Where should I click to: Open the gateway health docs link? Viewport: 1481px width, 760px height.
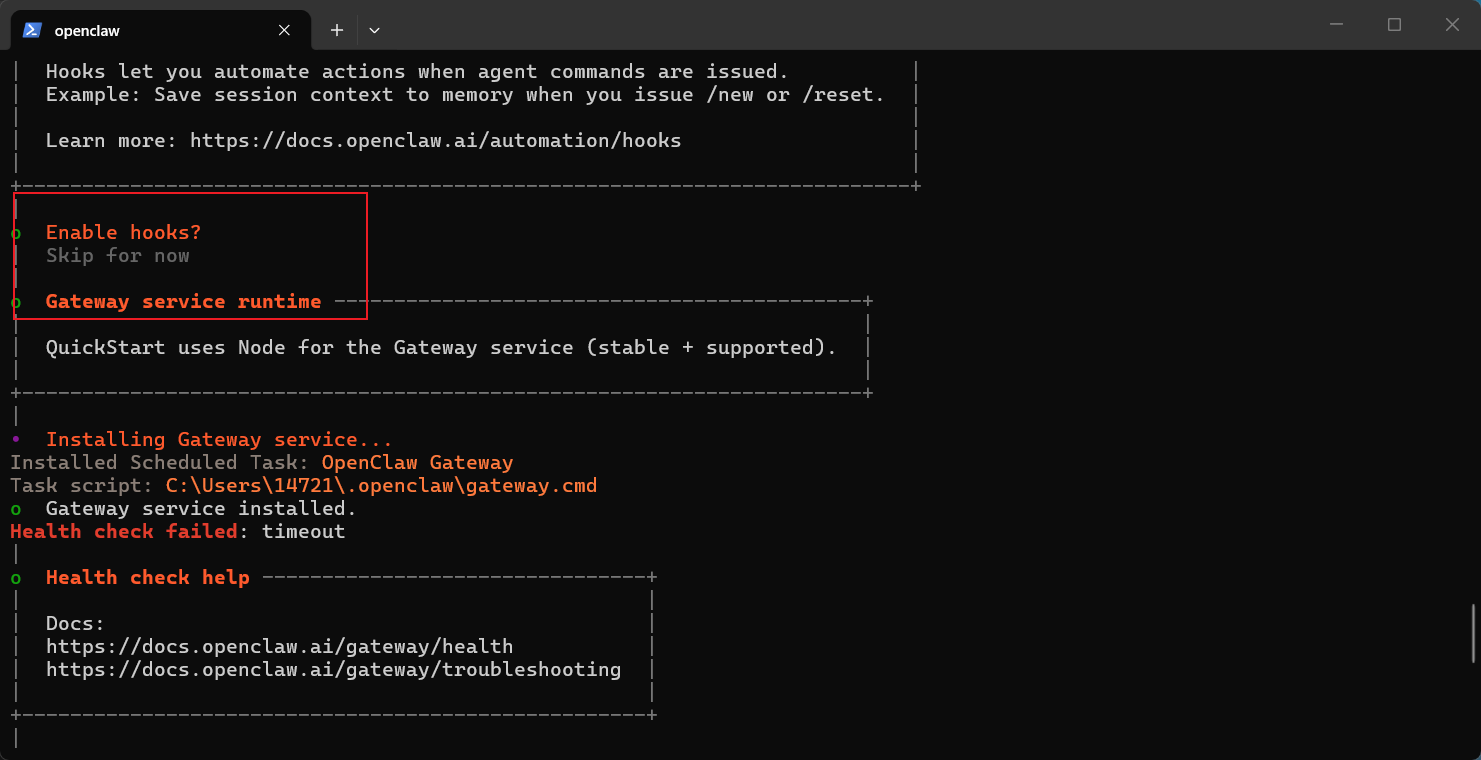279,646
